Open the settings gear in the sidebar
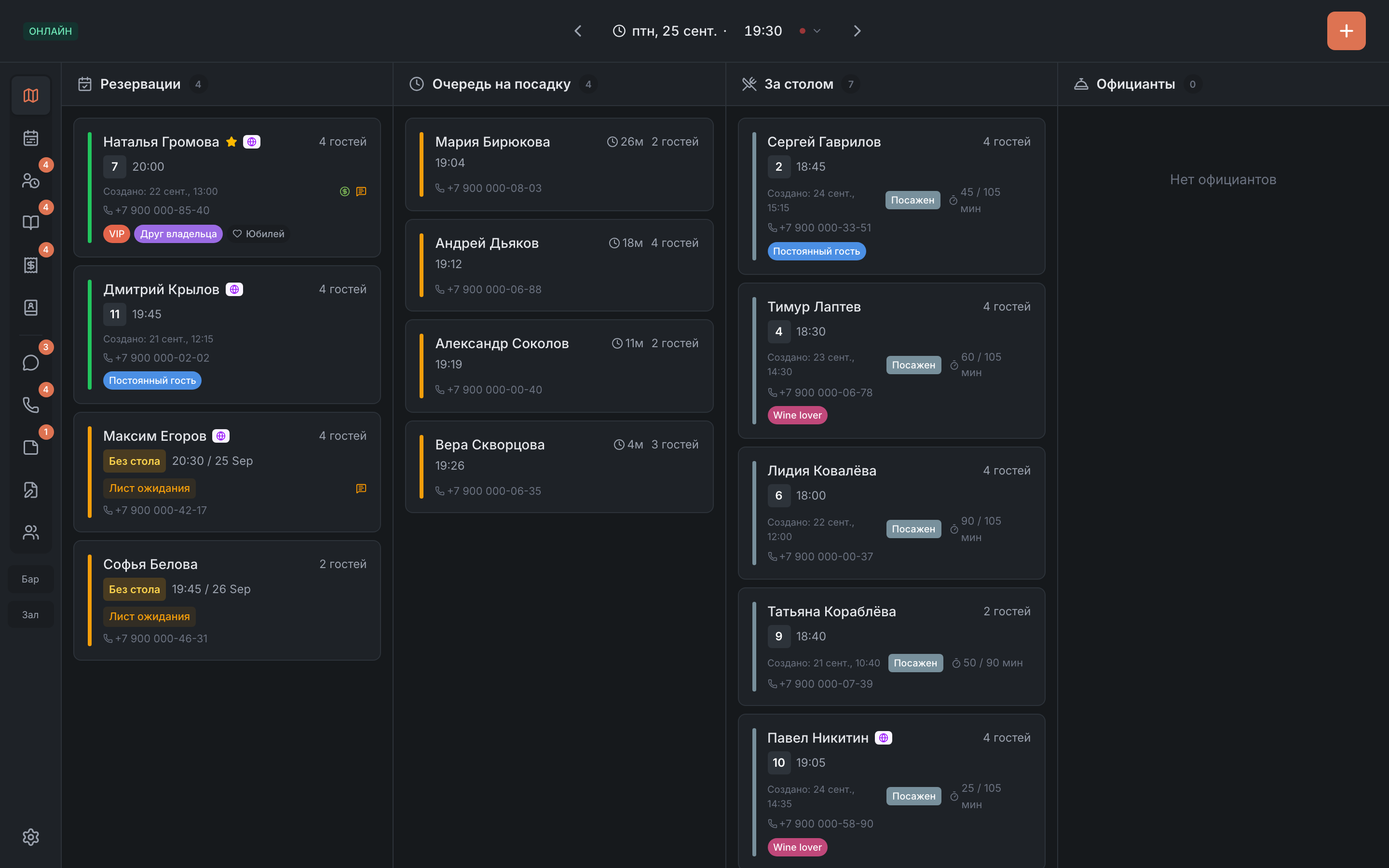1389x868 pixels. (x=30, y=837)
